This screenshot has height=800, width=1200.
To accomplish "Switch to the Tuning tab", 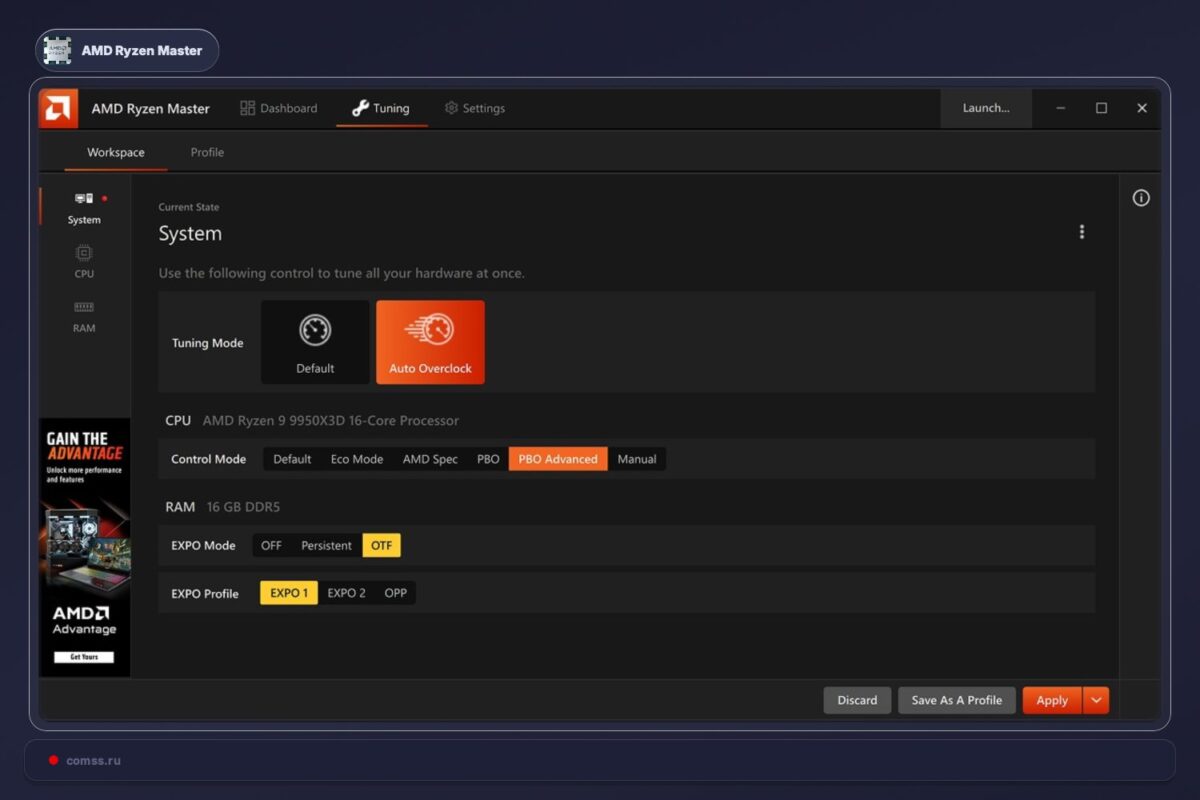I will pyautogui.click(x=381, y=108).
